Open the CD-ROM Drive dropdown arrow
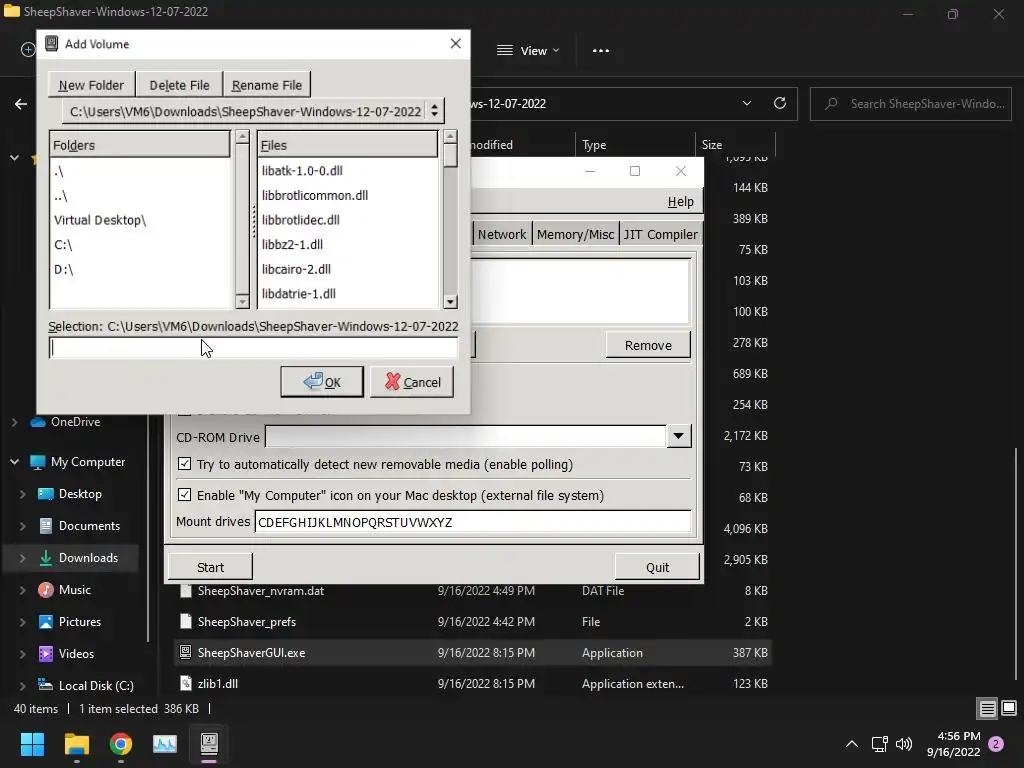1024x768 pixels. pos(679,436)
